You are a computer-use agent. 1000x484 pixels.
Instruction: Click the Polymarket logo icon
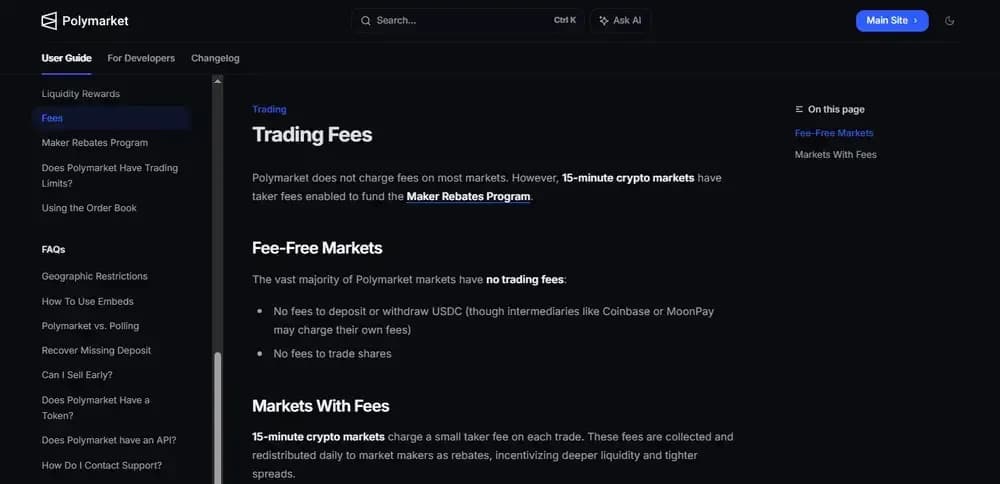[49, 21]
